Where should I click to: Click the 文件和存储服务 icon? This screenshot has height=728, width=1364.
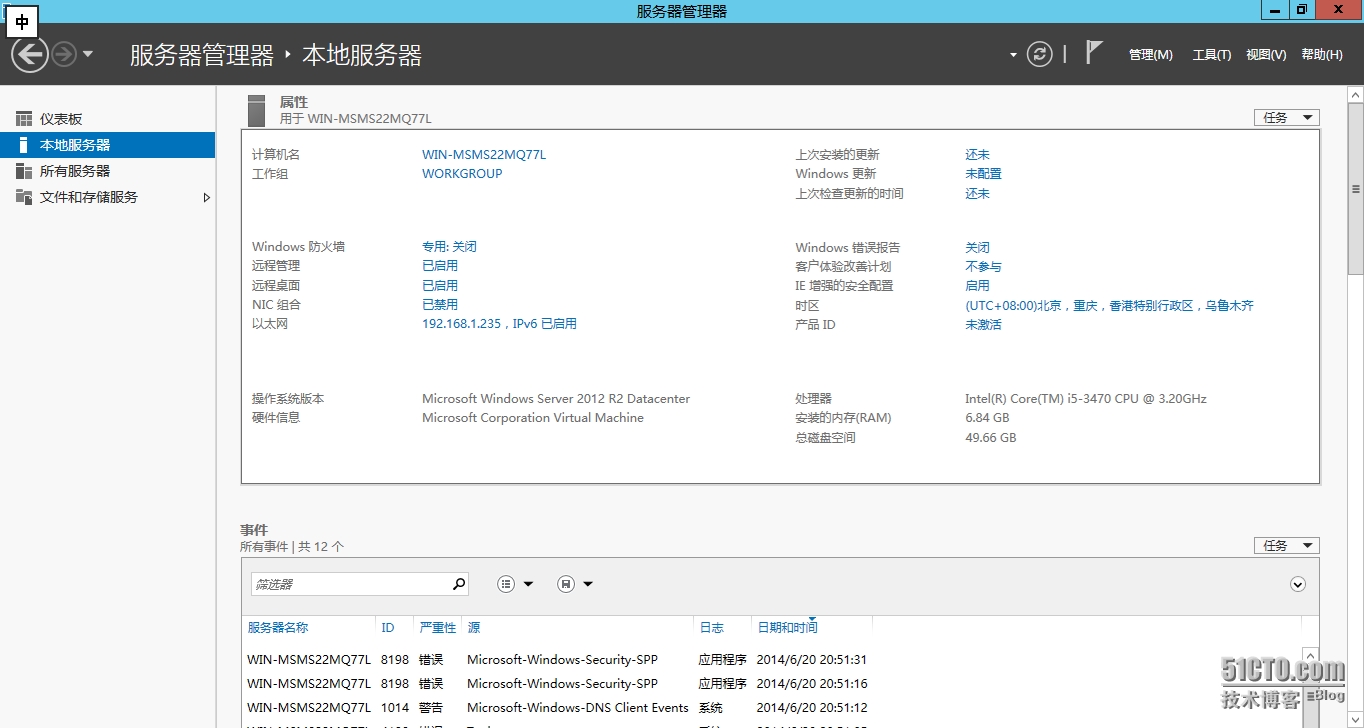(x=24, y=197)
